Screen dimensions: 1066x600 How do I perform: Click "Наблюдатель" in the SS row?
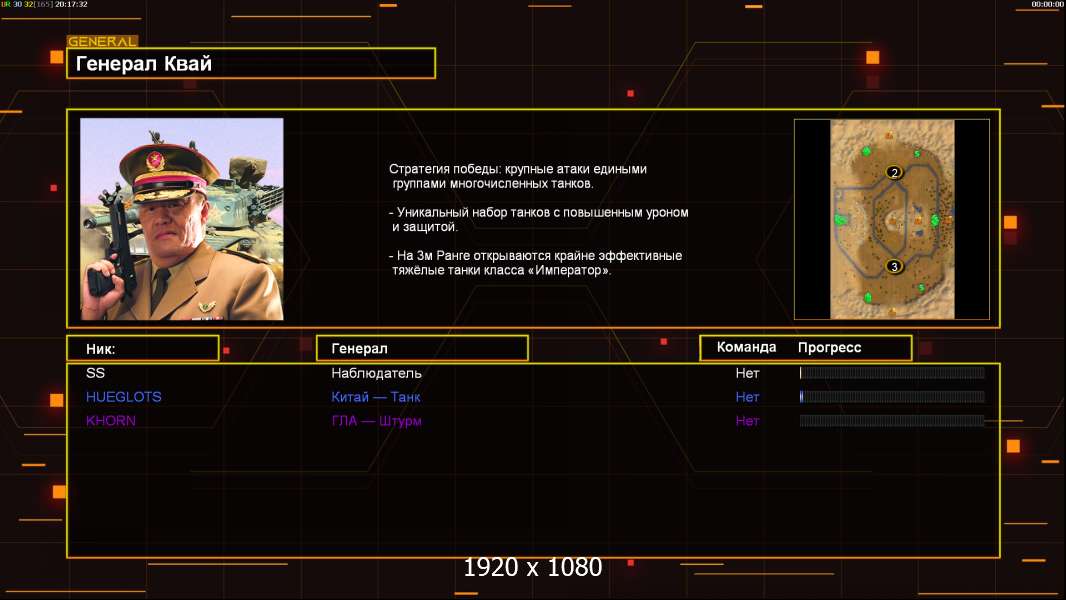(376, 373)
